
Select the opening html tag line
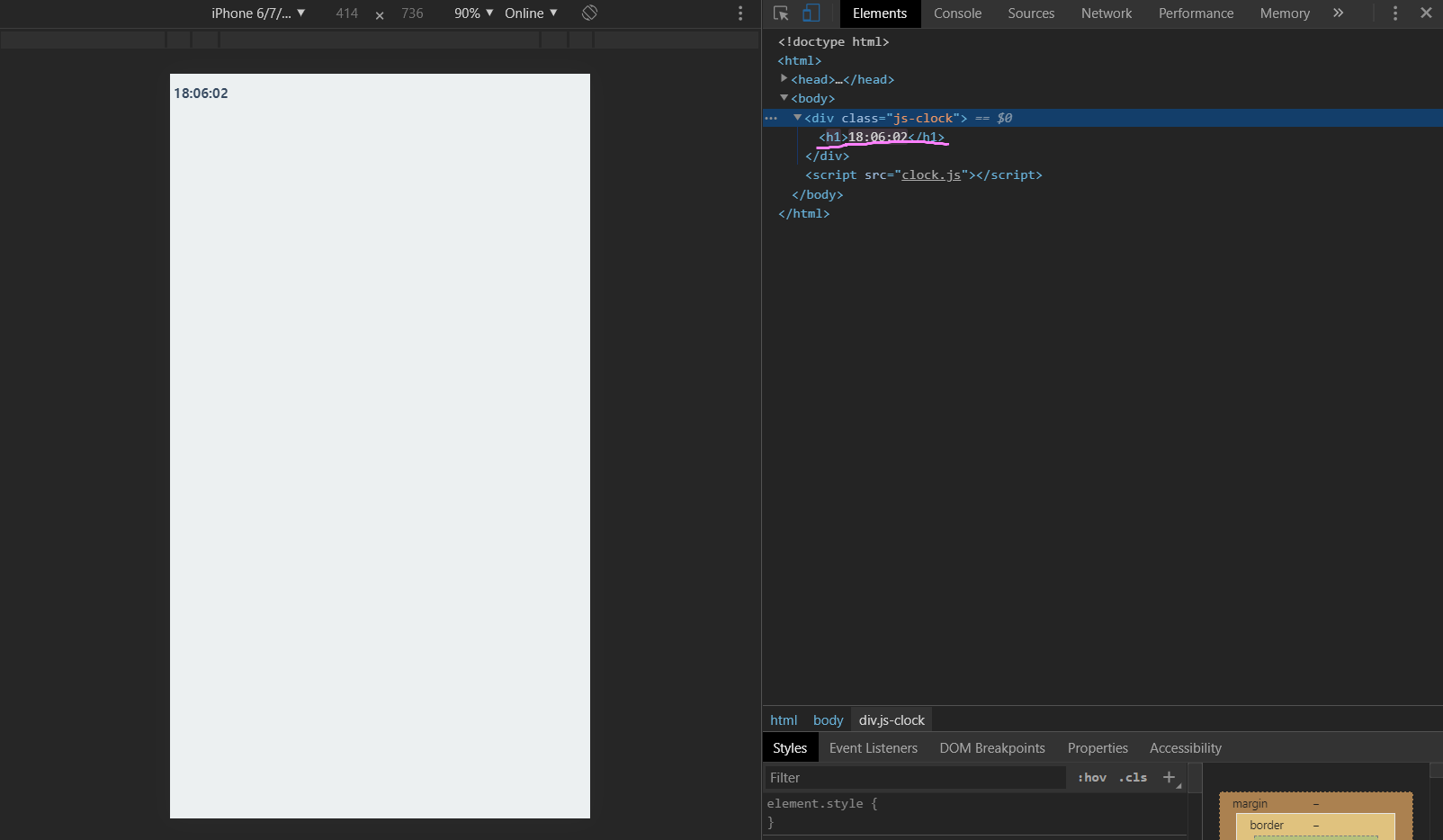point(800,60)
